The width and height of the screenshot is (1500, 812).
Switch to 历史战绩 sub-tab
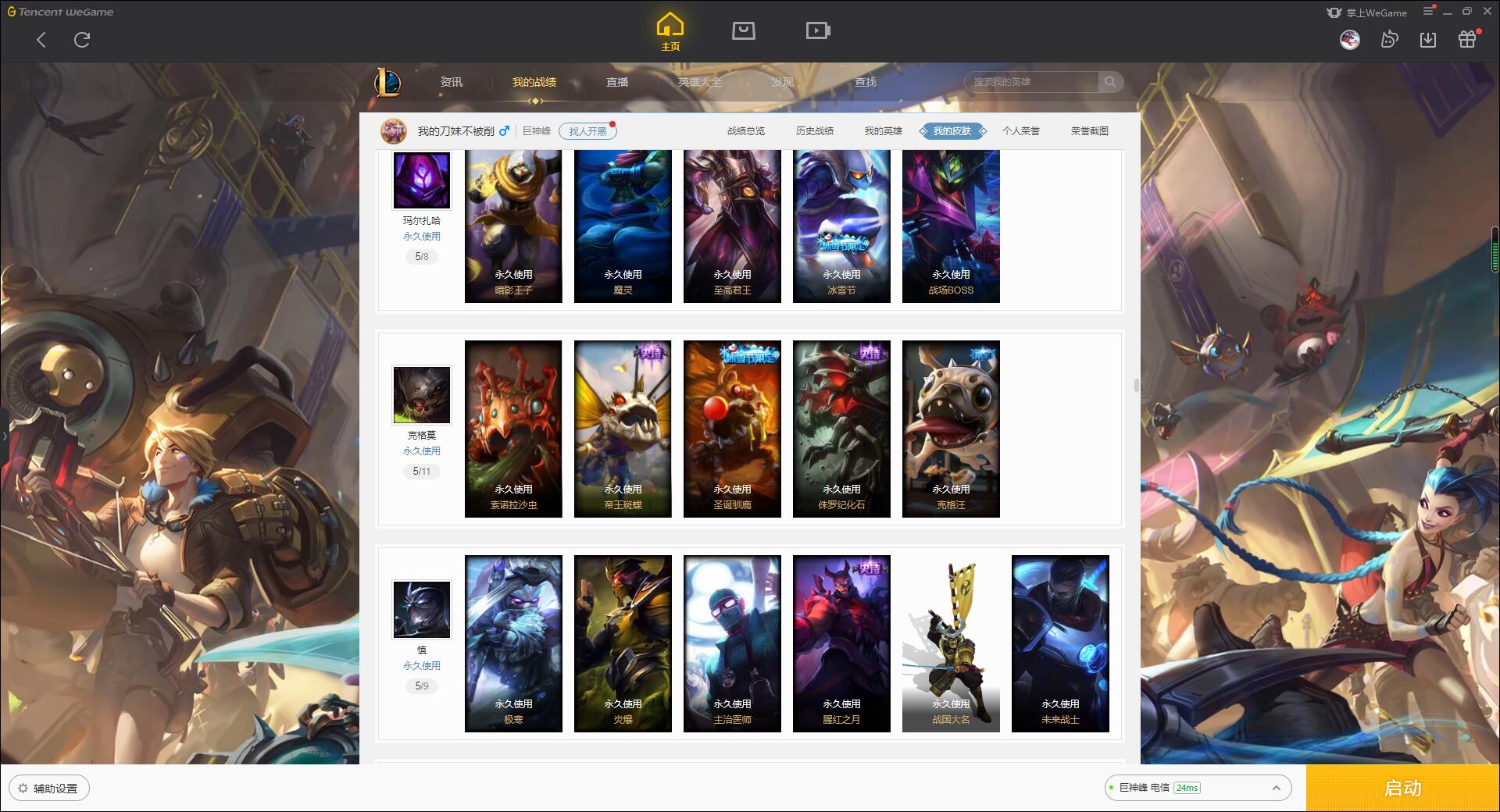[815, 131]
